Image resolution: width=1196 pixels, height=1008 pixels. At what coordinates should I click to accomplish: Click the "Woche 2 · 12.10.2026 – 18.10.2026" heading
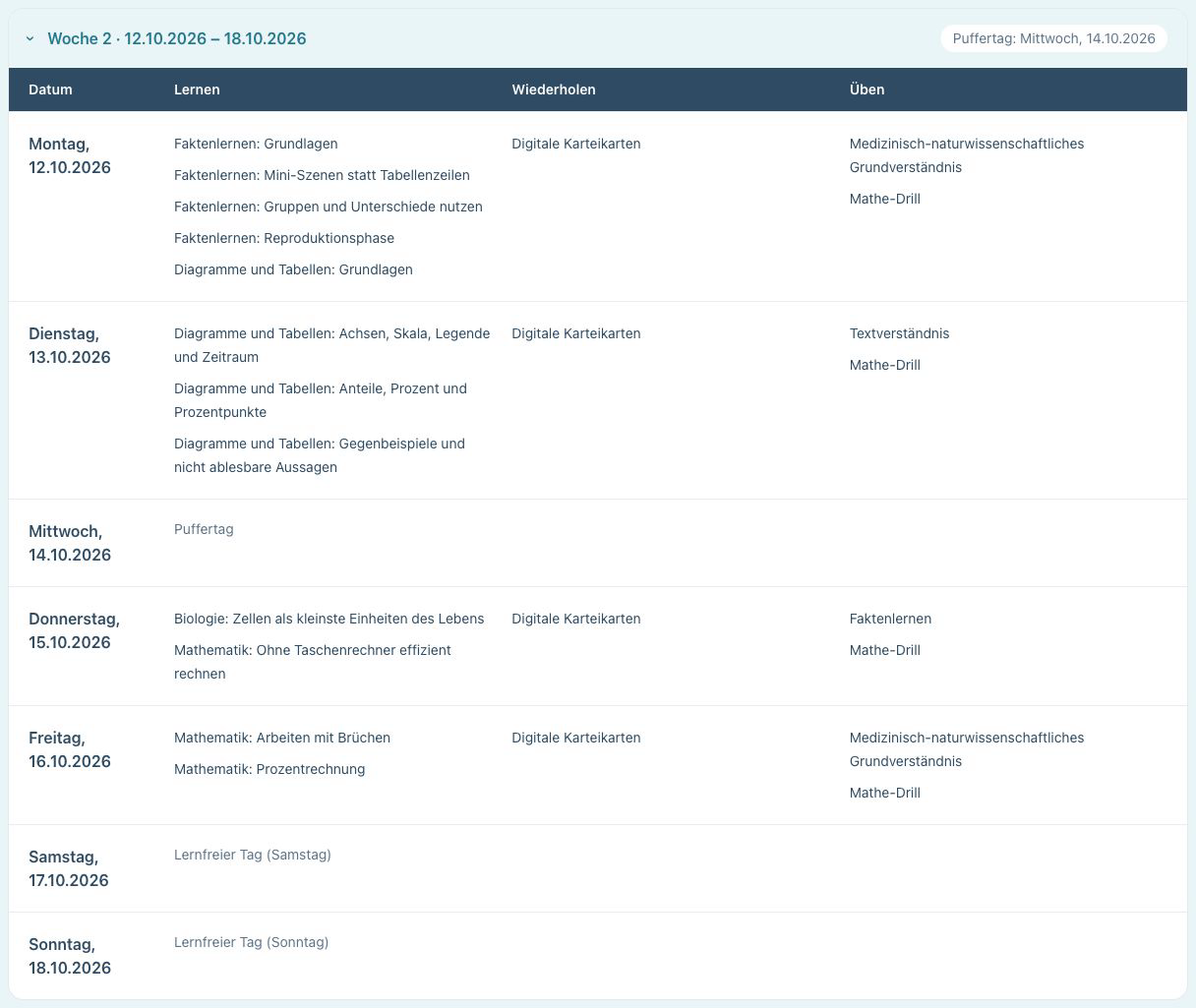coord(177,38)
